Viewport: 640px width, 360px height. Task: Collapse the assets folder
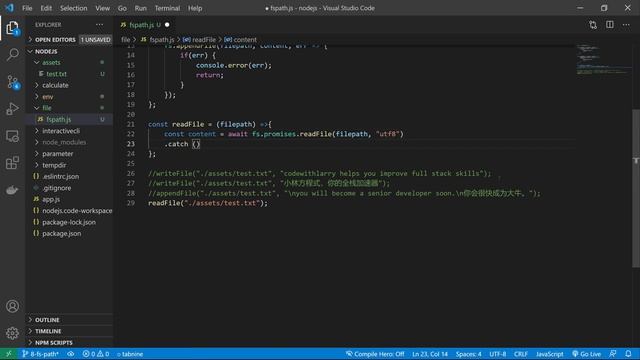coord(51,62)
